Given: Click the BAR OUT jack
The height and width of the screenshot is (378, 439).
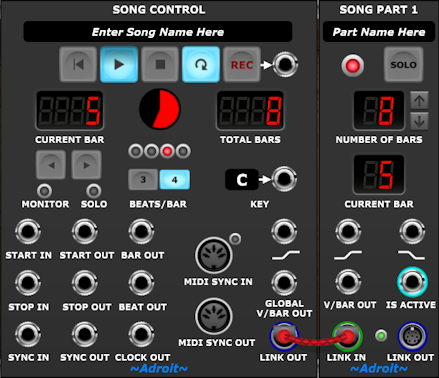Looking at the screenshot, I should 141,231.
